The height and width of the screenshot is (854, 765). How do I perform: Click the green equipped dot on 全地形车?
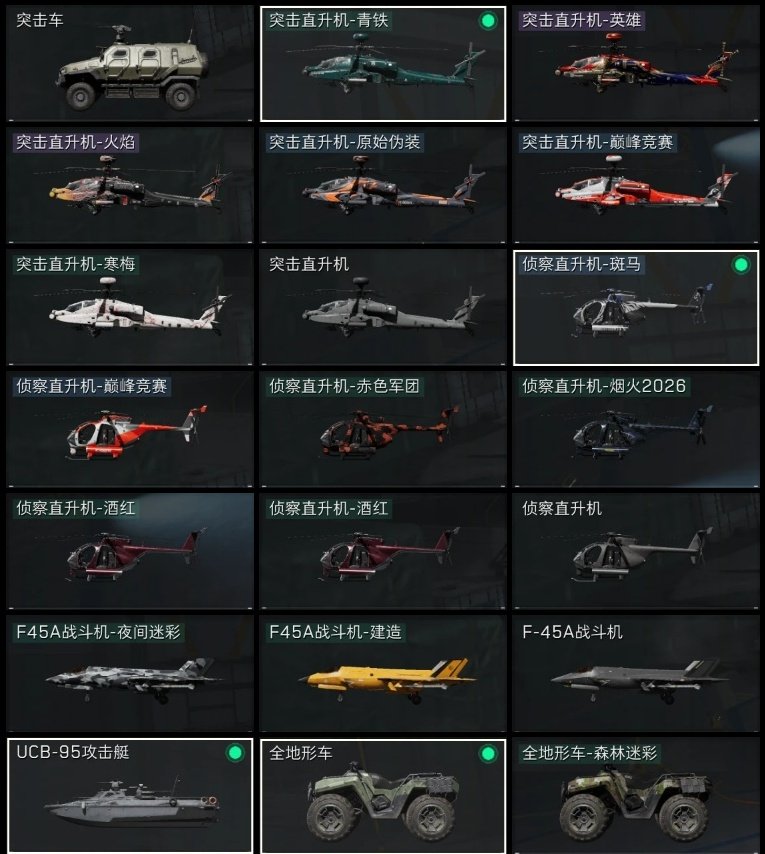pyautogui.click(x=488, y=754)
